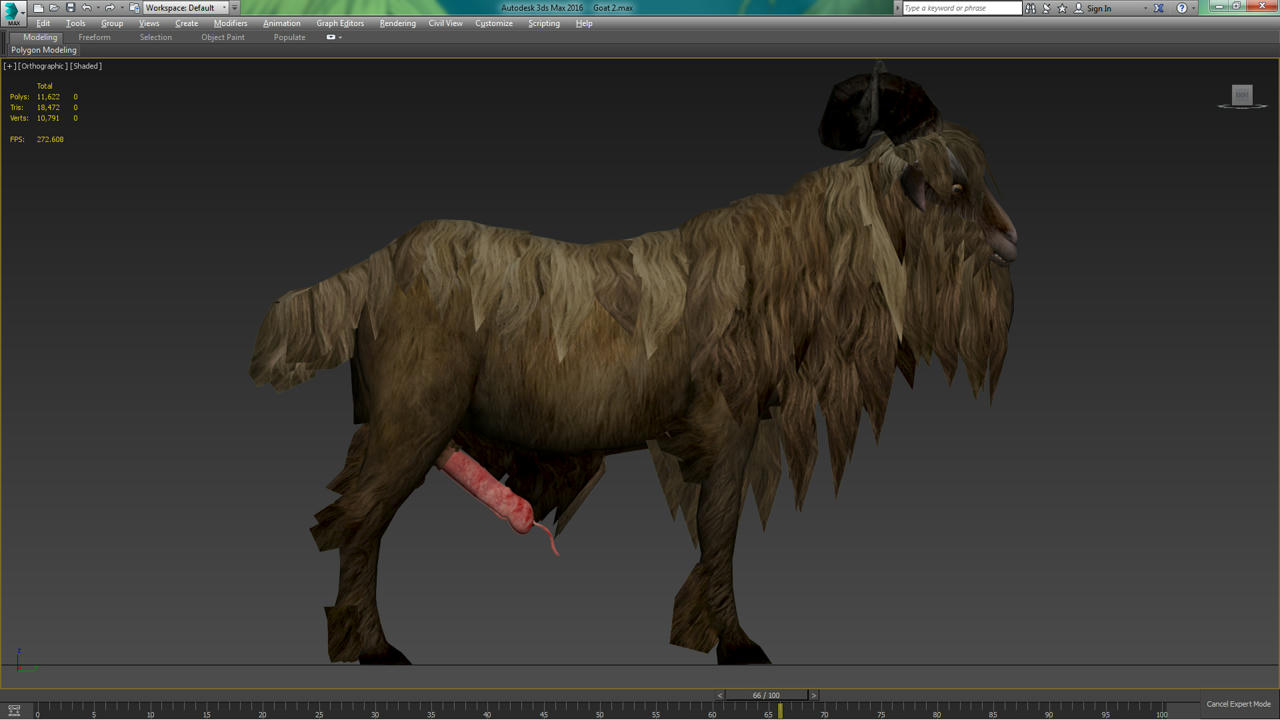
Task: Go to next frame on time slider
Action: coord(814,695)
